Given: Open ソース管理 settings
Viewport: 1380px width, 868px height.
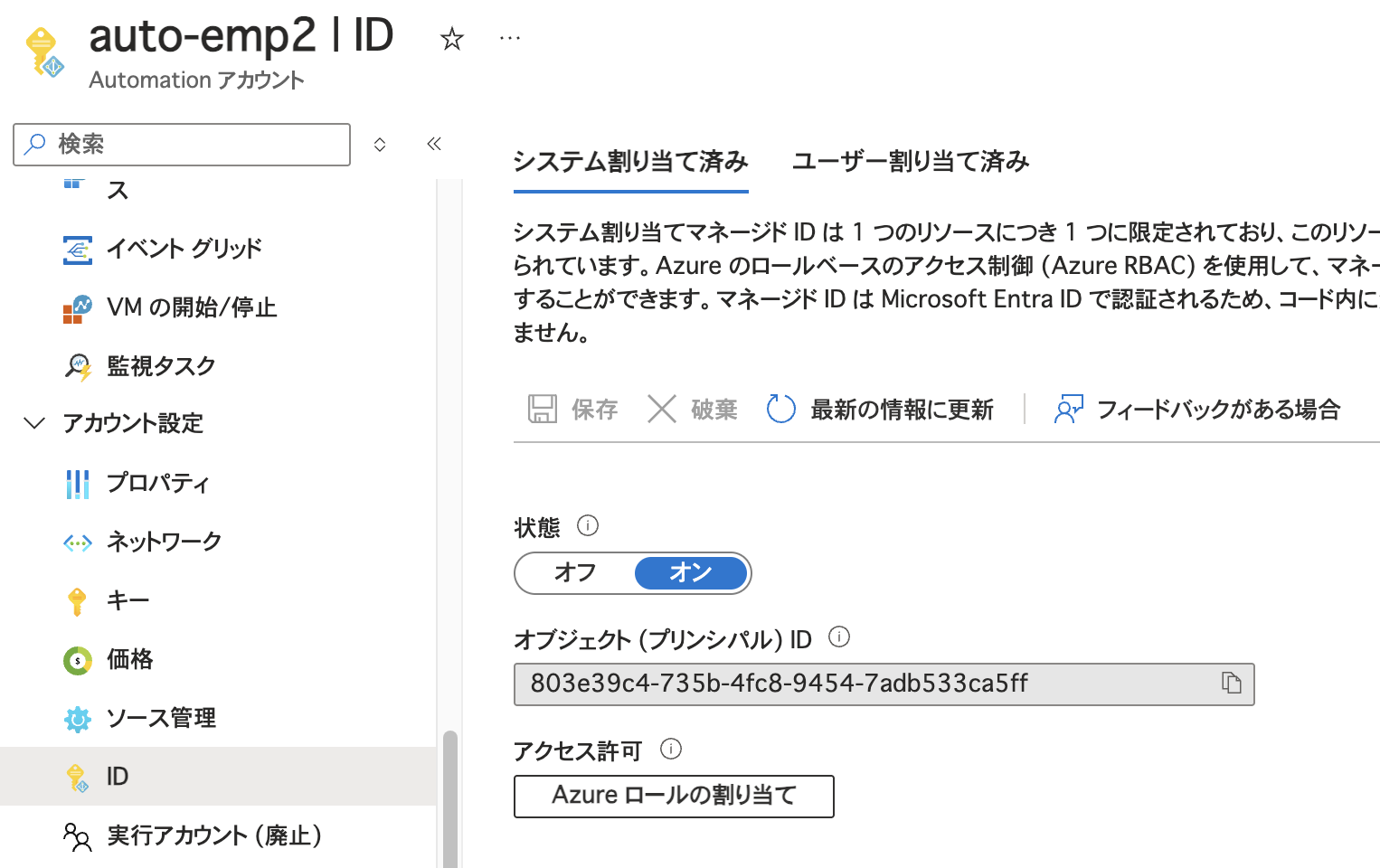Looking at the screenshot, I should coord(161,718).
